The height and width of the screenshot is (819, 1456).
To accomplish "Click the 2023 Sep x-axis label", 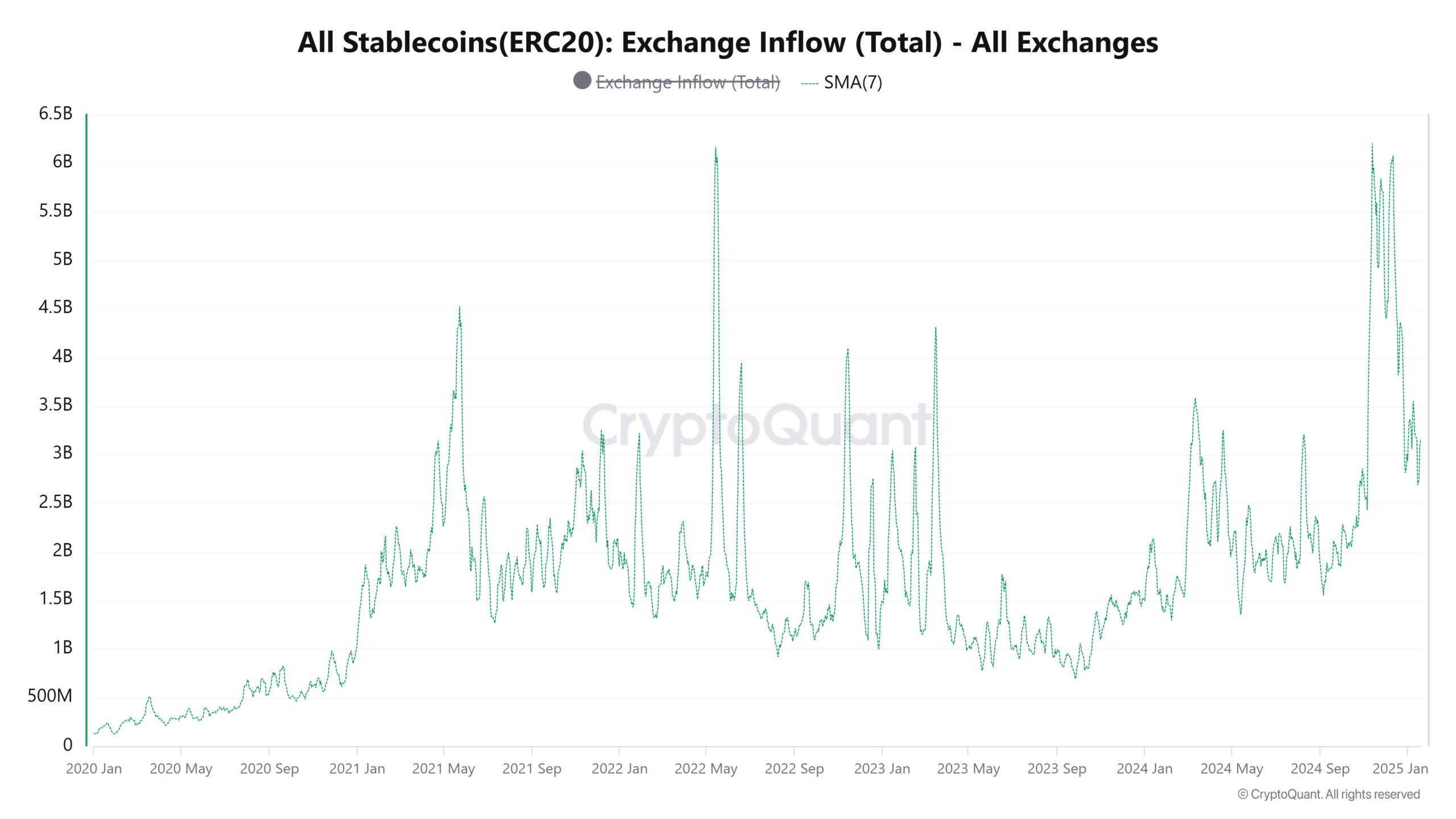I will tap(1056, 768).
